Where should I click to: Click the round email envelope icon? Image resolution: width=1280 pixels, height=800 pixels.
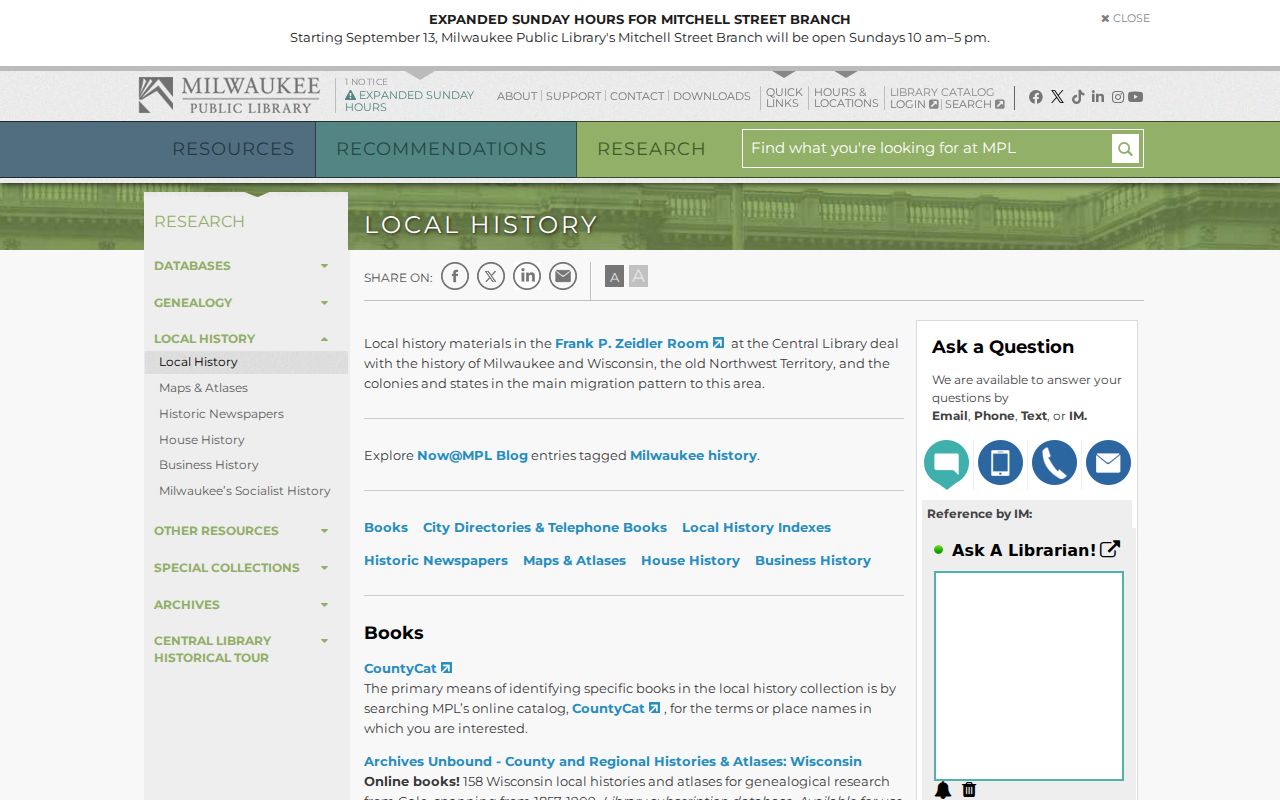coord(1108,463)
